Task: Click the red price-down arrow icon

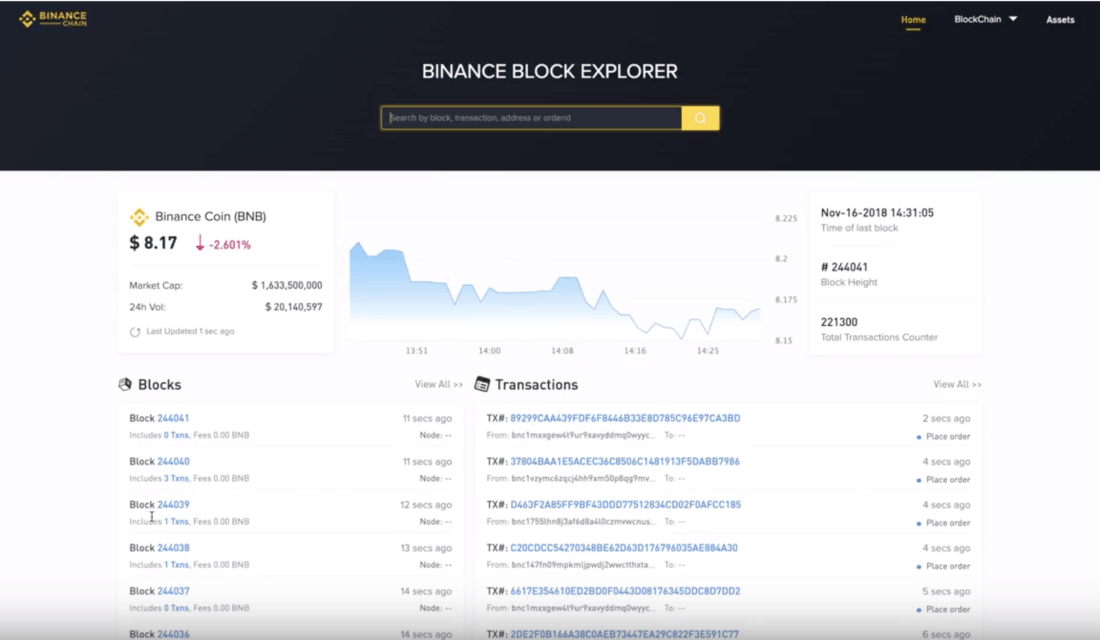Action: pos(200,244)
